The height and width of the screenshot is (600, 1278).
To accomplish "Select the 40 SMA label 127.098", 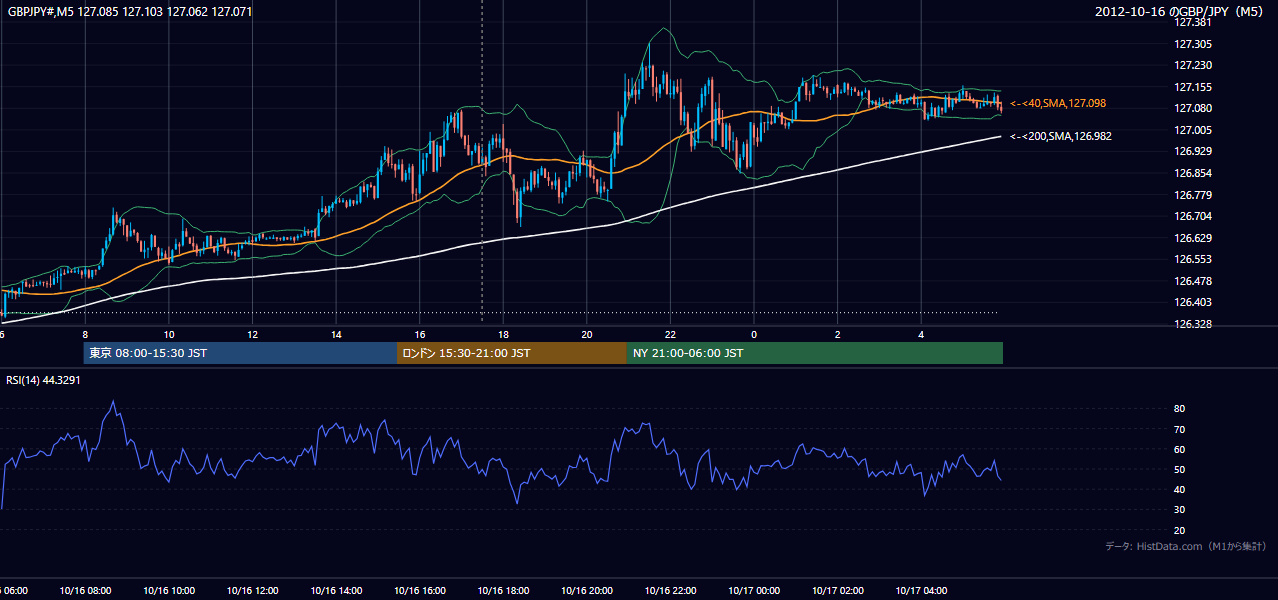I will pos(1058,103).
